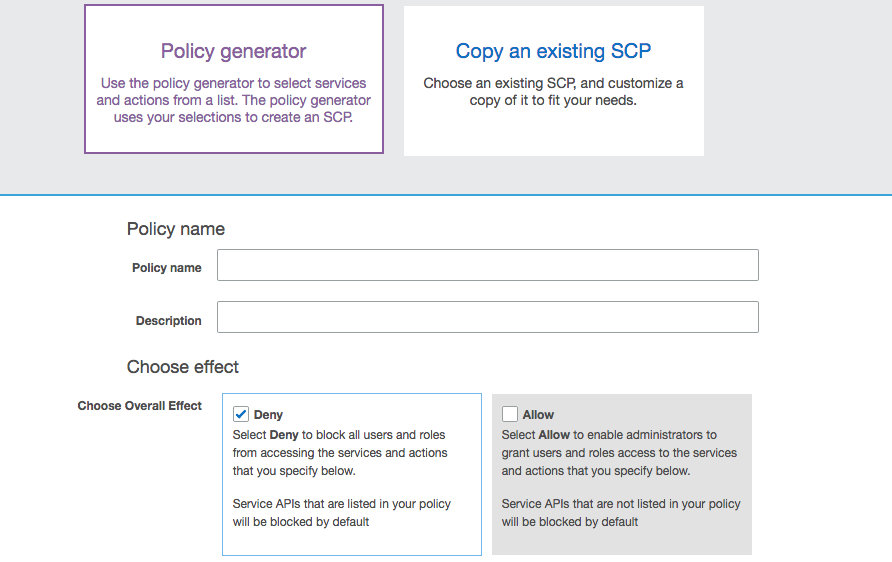Enable the Allow checkbox
892x562 pixels.
pos(510,414)
